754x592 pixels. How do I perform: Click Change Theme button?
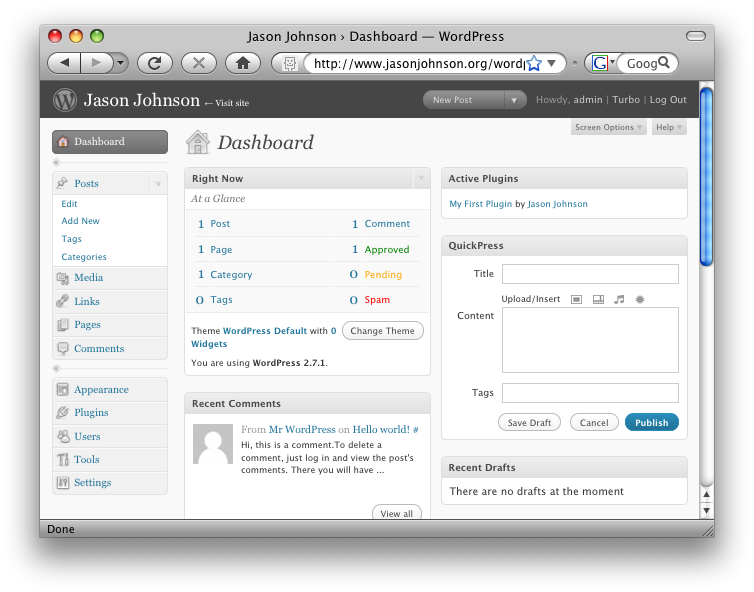pos(382,331)
